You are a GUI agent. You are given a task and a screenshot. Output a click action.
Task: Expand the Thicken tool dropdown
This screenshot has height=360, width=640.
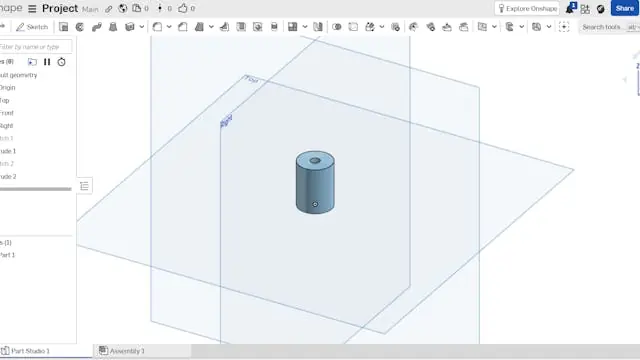142,27
